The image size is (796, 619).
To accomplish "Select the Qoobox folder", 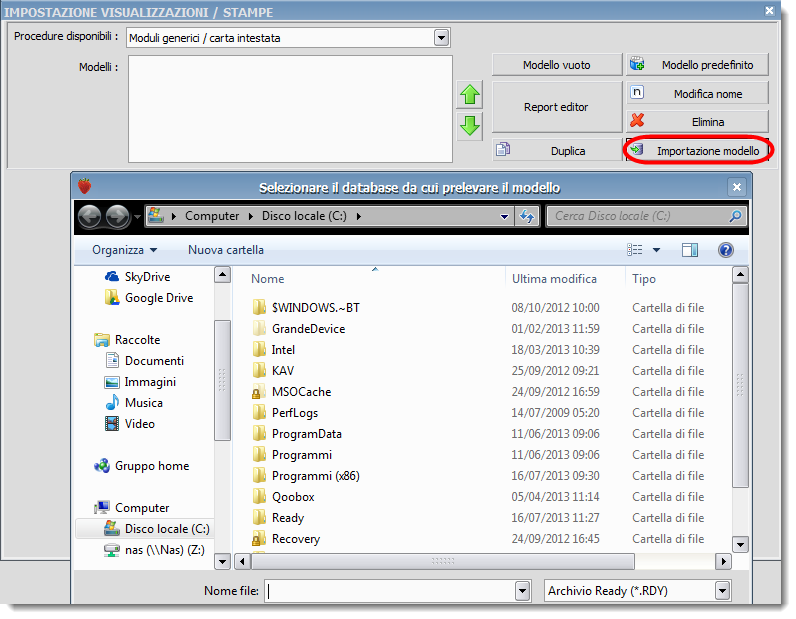I will tap(293, 497).
